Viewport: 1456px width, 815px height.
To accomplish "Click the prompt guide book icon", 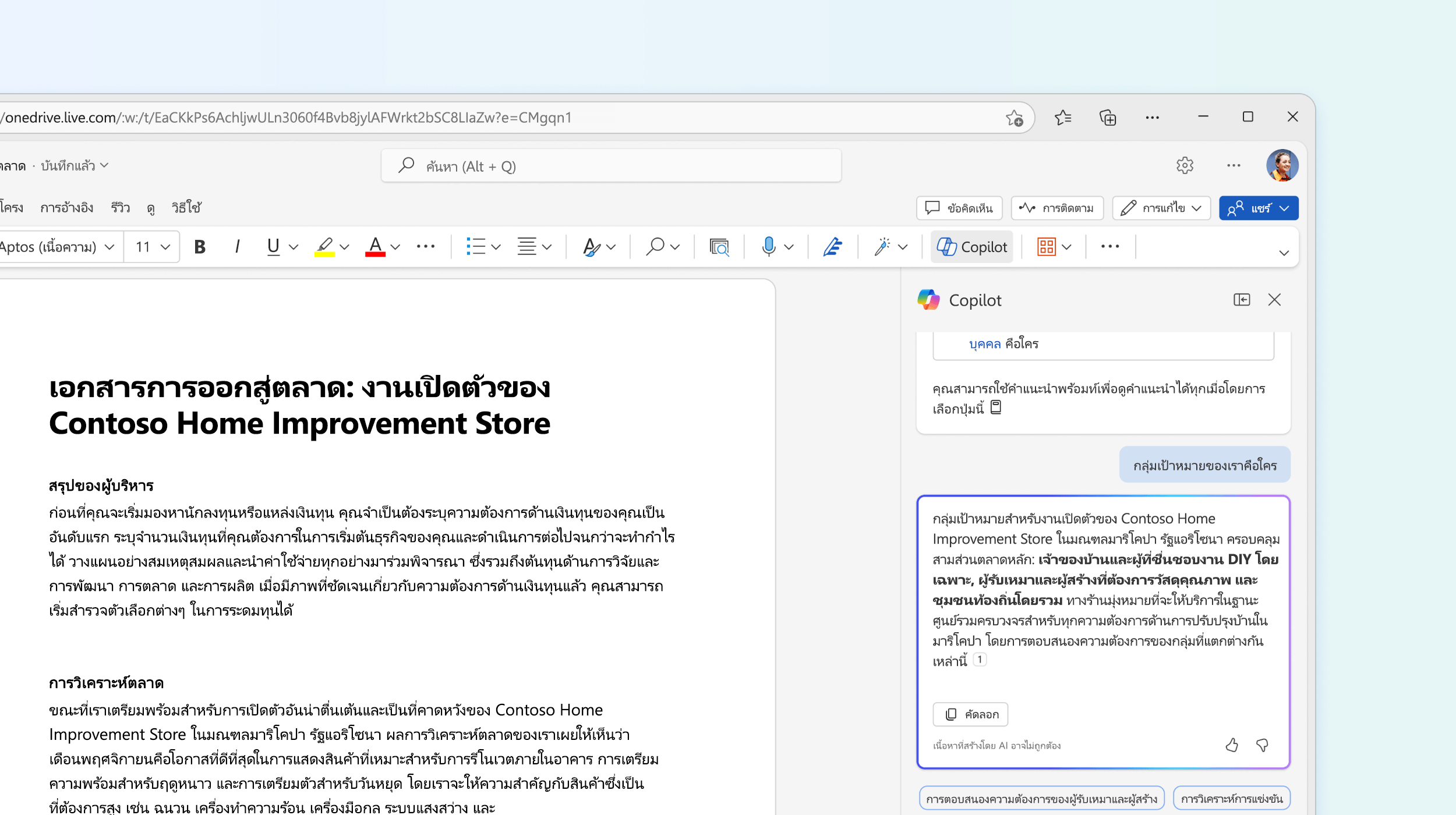I will 996,408.
